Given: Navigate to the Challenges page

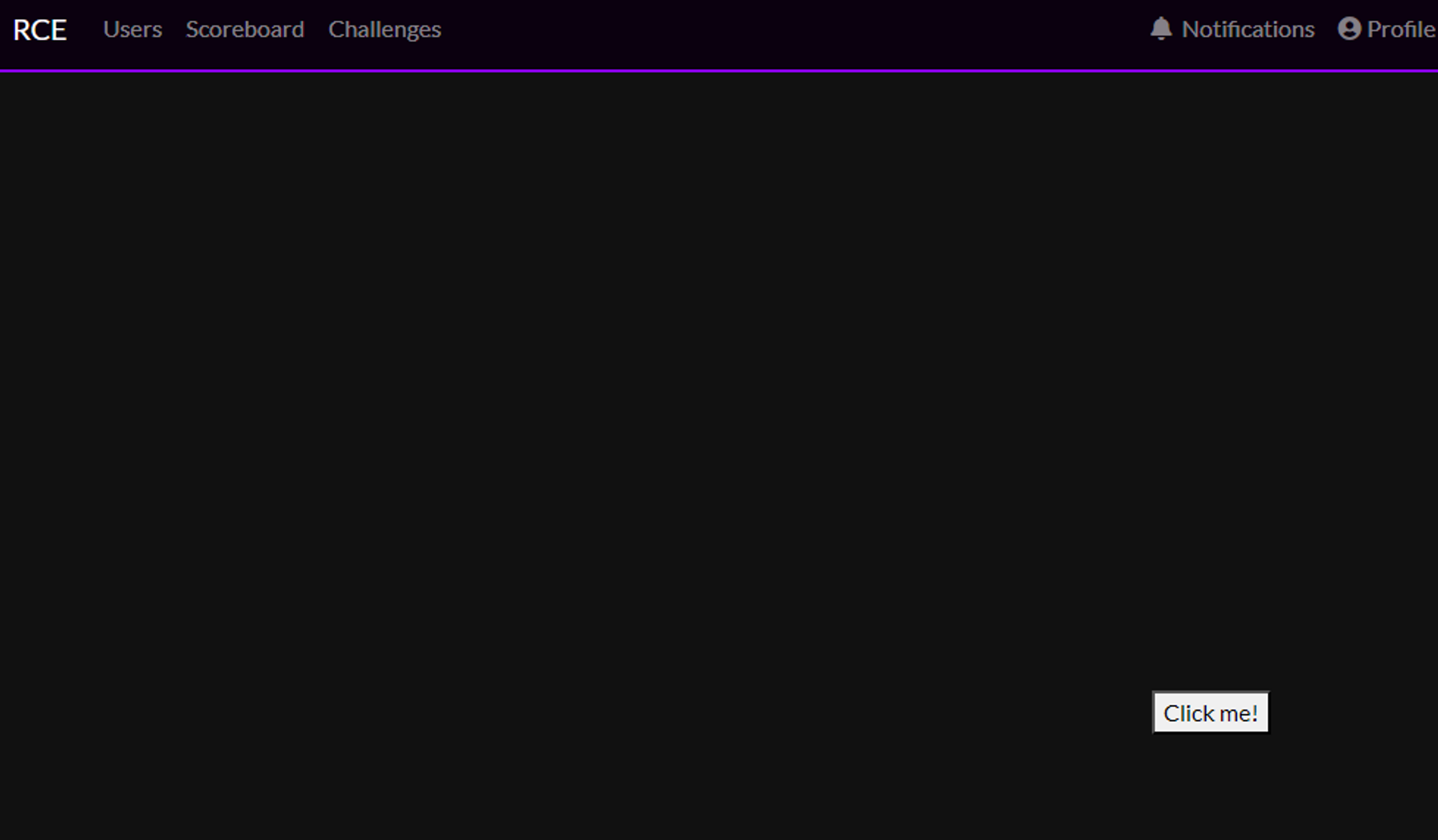Looking at the screenshot, I should (x=385, y=30).
